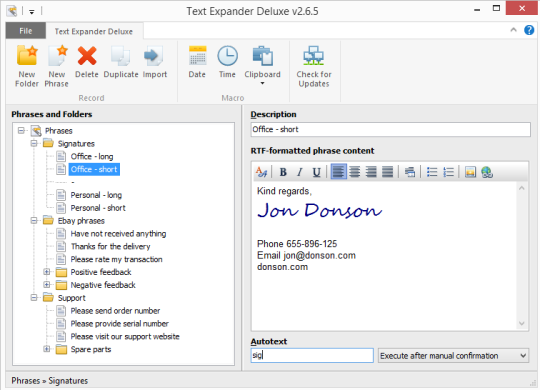The width and height of the screenshot is (540, 390).
Task: Select the Personal - short phrase
Action: 98,208
